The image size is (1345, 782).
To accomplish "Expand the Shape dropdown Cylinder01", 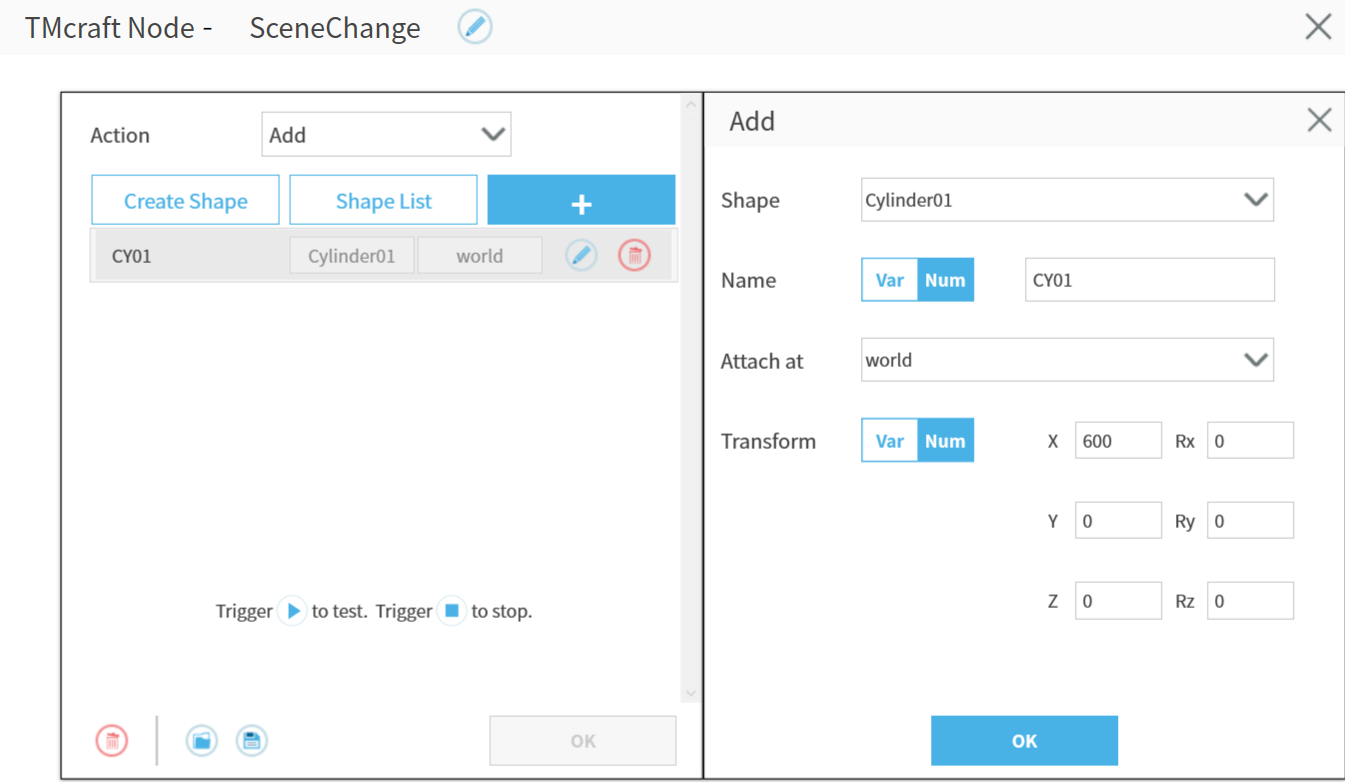I will pyautogui.click(x=1066, y=200).
